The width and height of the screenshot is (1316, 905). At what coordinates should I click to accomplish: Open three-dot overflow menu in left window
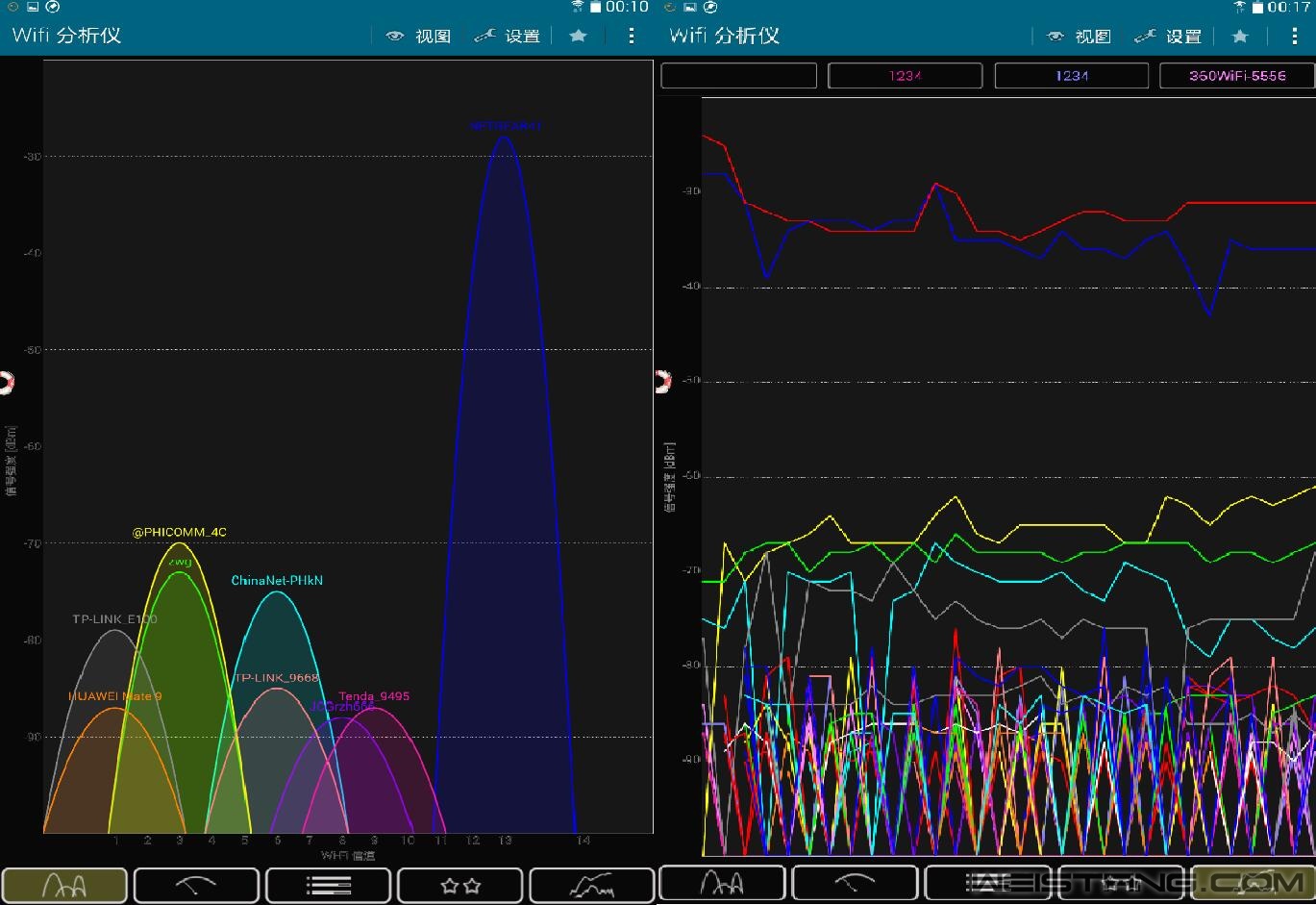pos(631,37)
